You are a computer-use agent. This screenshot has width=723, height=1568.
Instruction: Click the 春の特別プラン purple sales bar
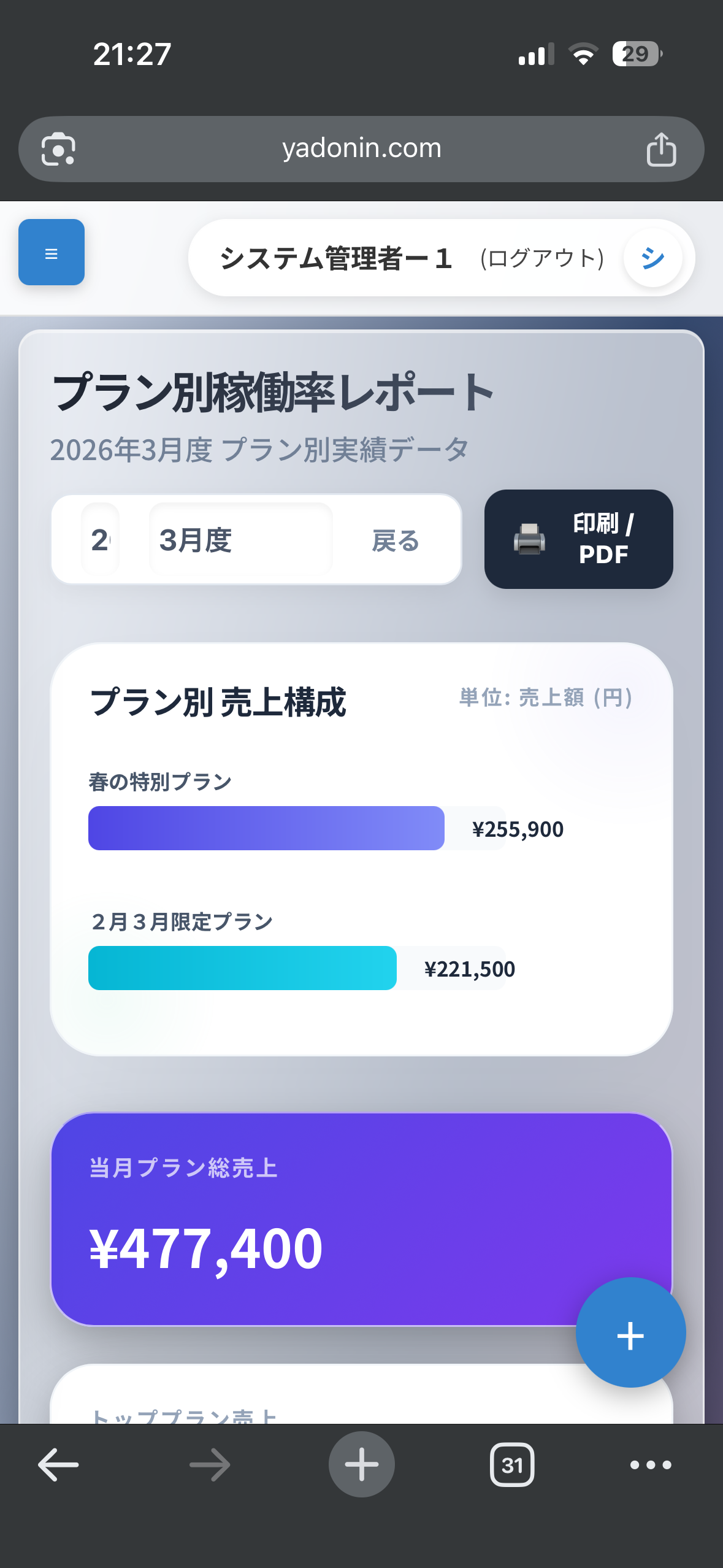(266, 828)
